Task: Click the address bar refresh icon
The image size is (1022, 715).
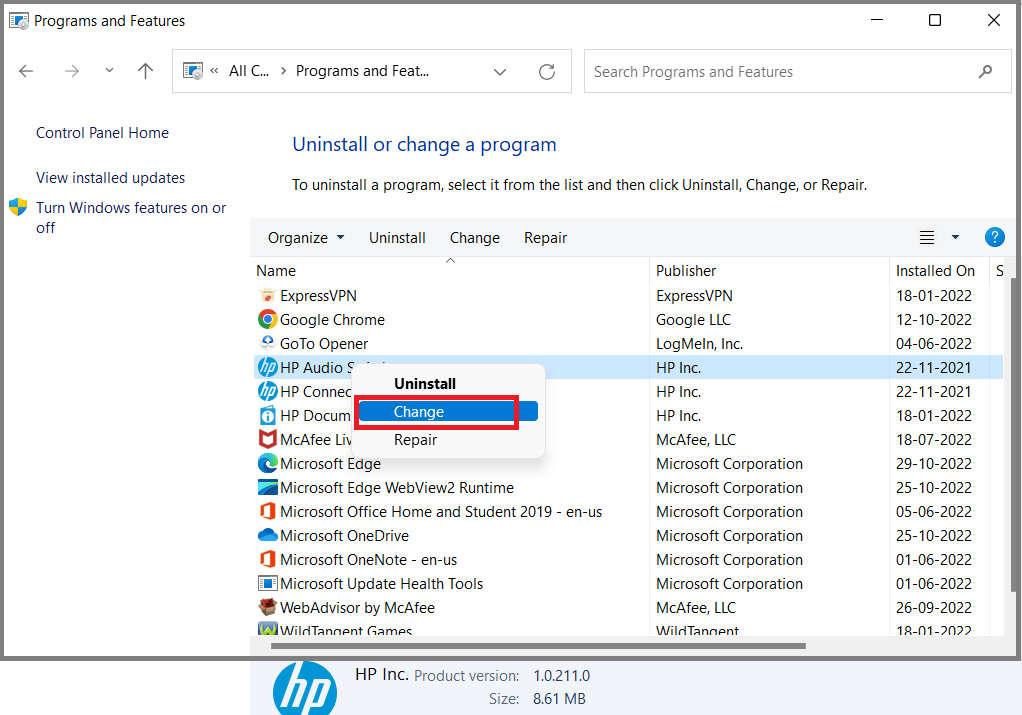Action: click(x=546, y=71)
